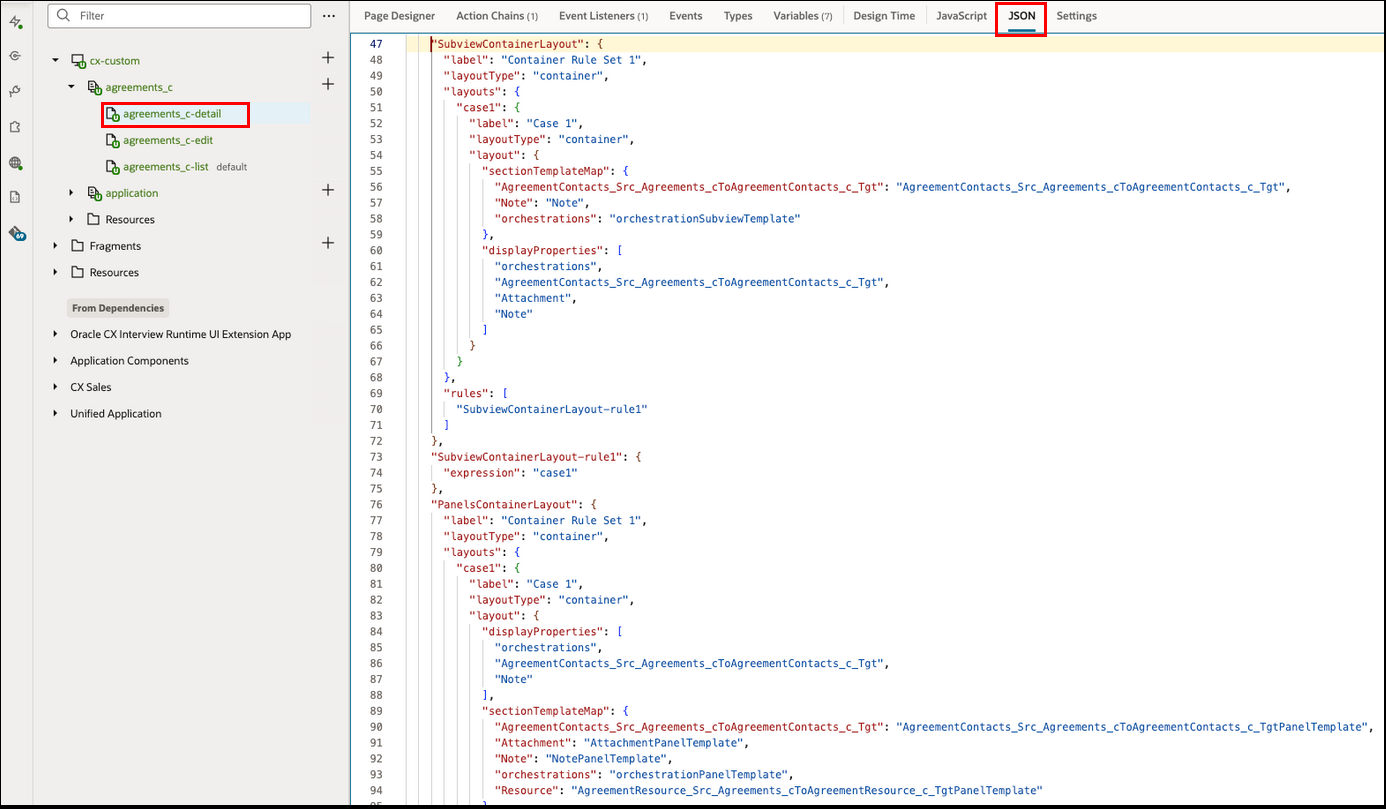Image resolution: width=1386 pixels, height=809 pixels.
Task: Open the Settings tab
Action: click(x=1077, y=16)
